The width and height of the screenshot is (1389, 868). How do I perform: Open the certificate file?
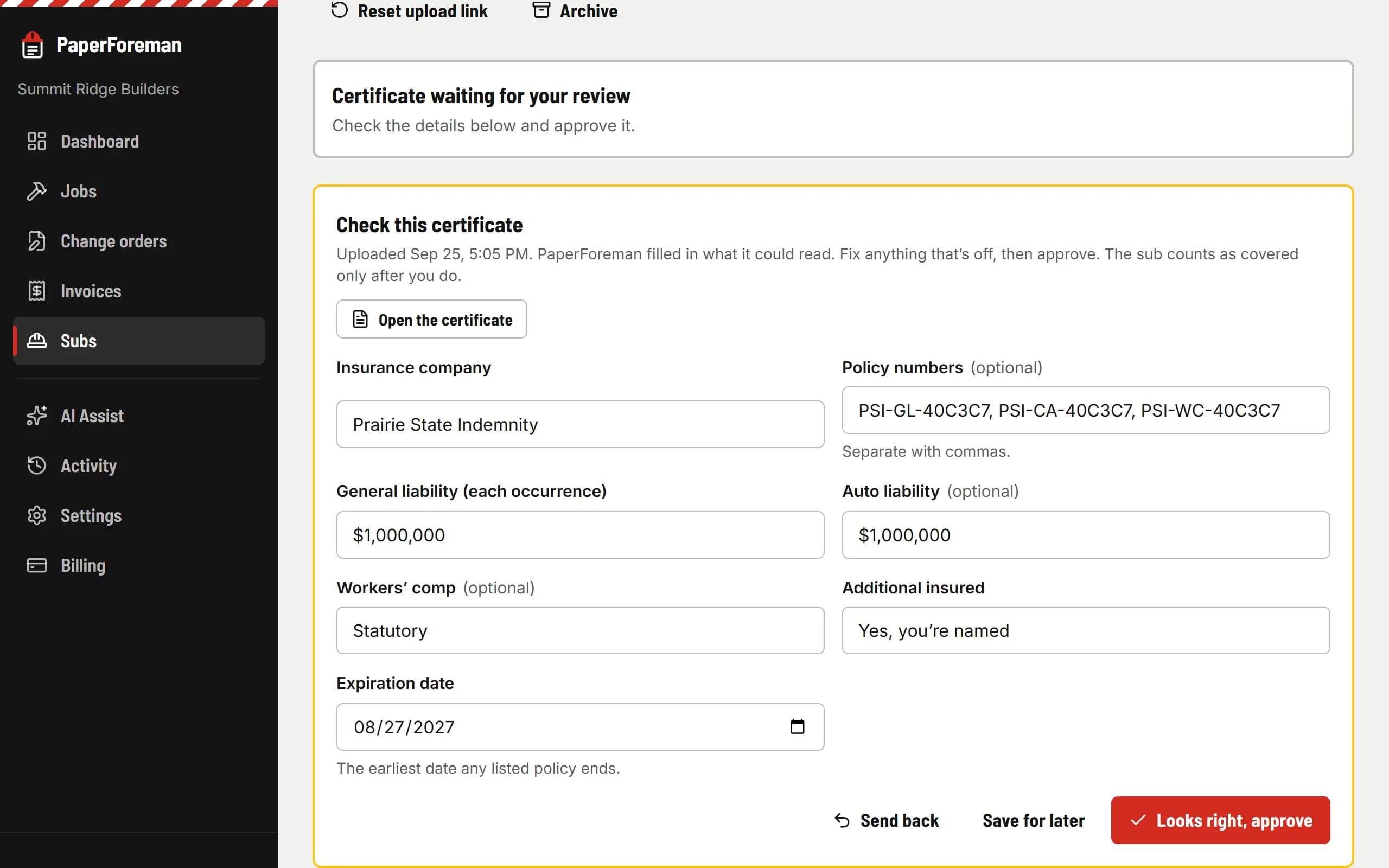click(432, 319)
